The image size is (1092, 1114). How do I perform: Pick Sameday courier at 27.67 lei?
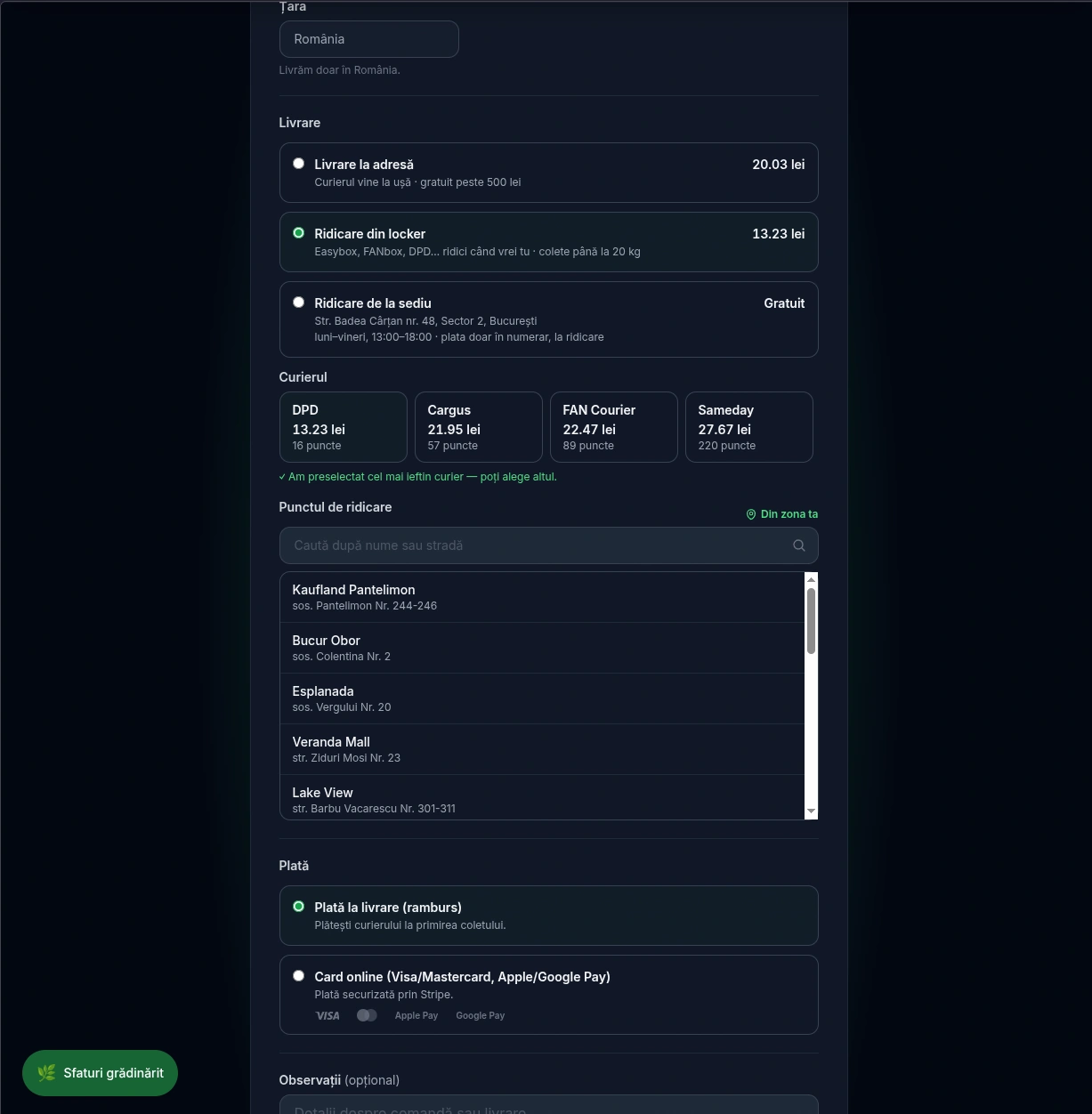click(749, 427)
